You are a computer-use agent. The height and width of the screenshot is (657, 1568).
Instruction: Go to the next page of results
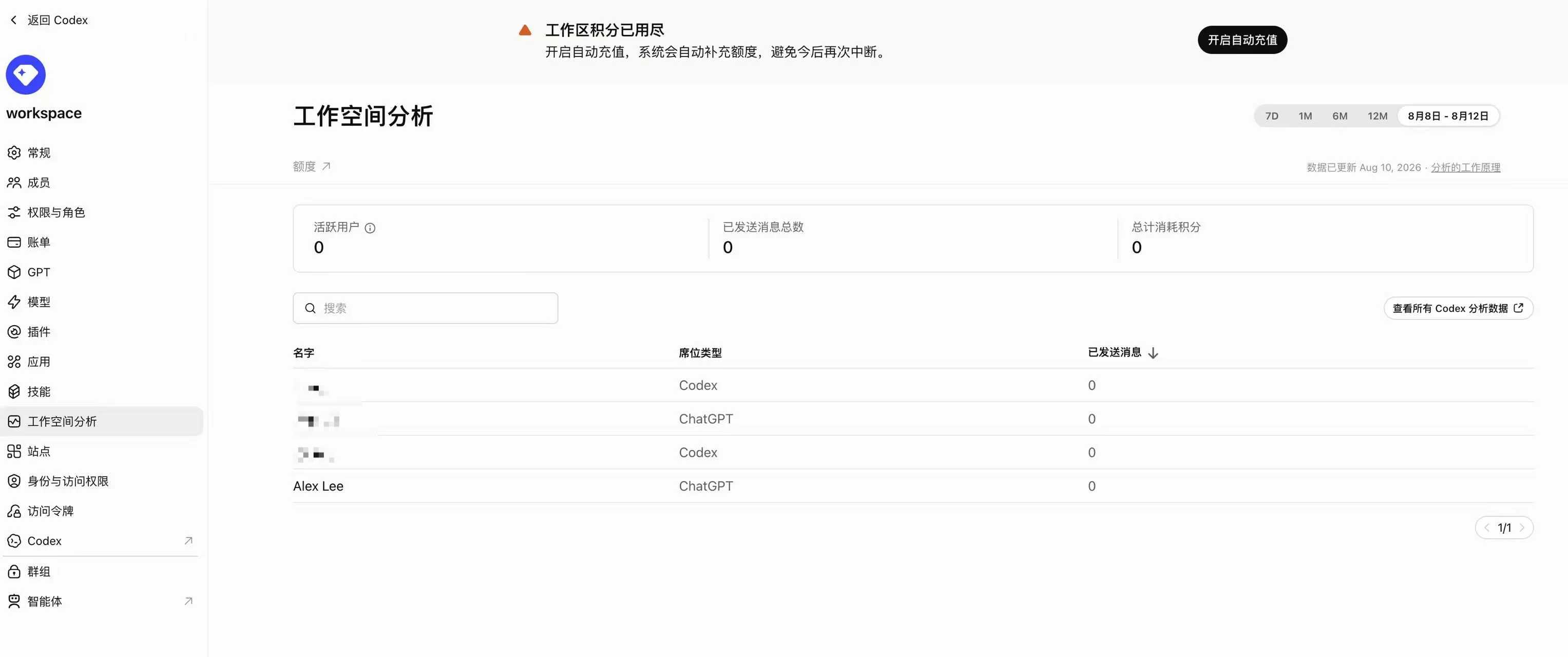pos(1522,528)
